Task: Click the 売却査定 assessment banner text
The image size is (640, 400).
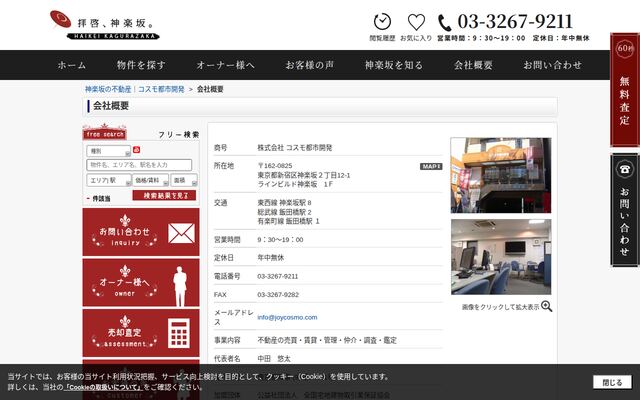Action: pos(124,333)
